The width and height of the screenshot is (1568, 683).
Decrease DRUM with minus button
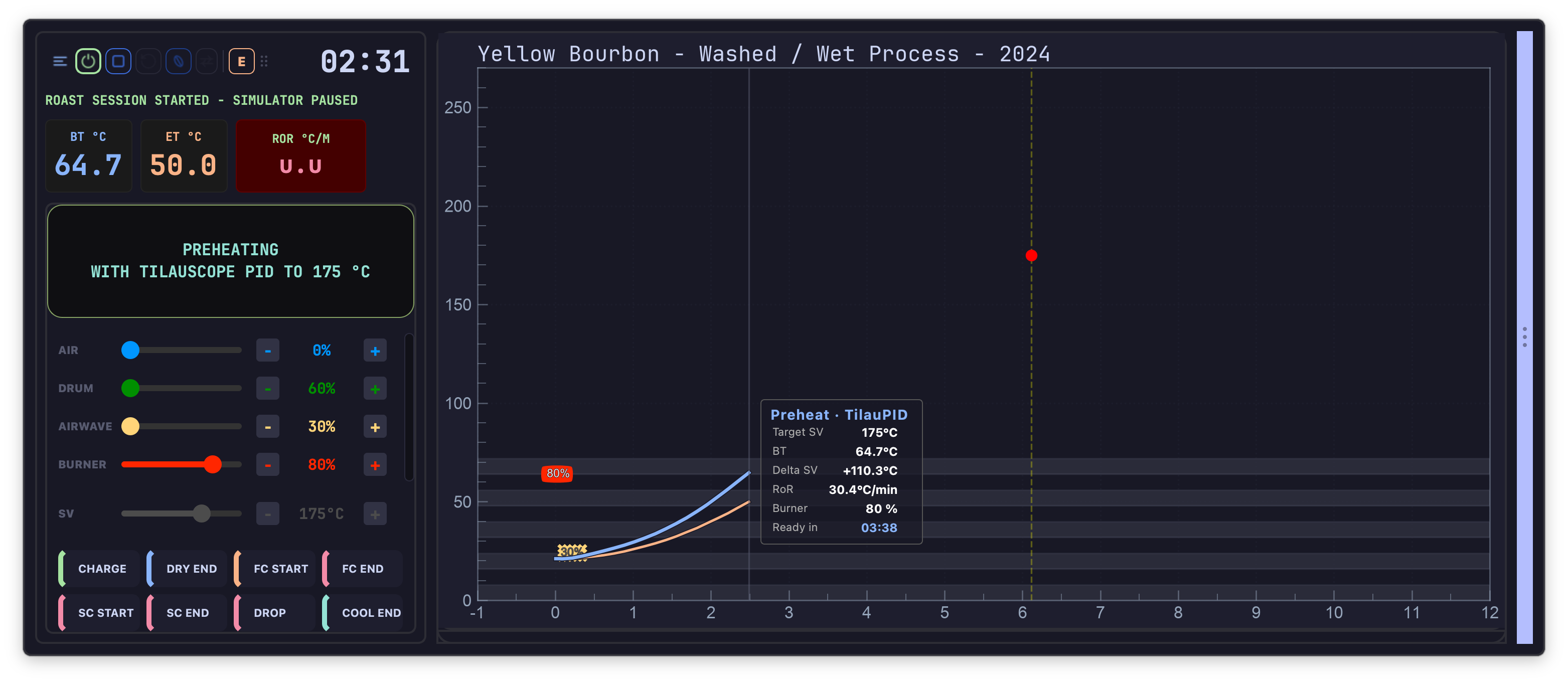click(268, 388)
